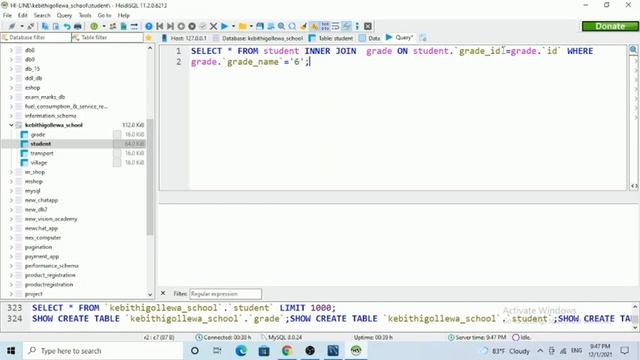640x360 pixels.
Task: Click the broom clear query icon
Action: (x=303, y=26)
